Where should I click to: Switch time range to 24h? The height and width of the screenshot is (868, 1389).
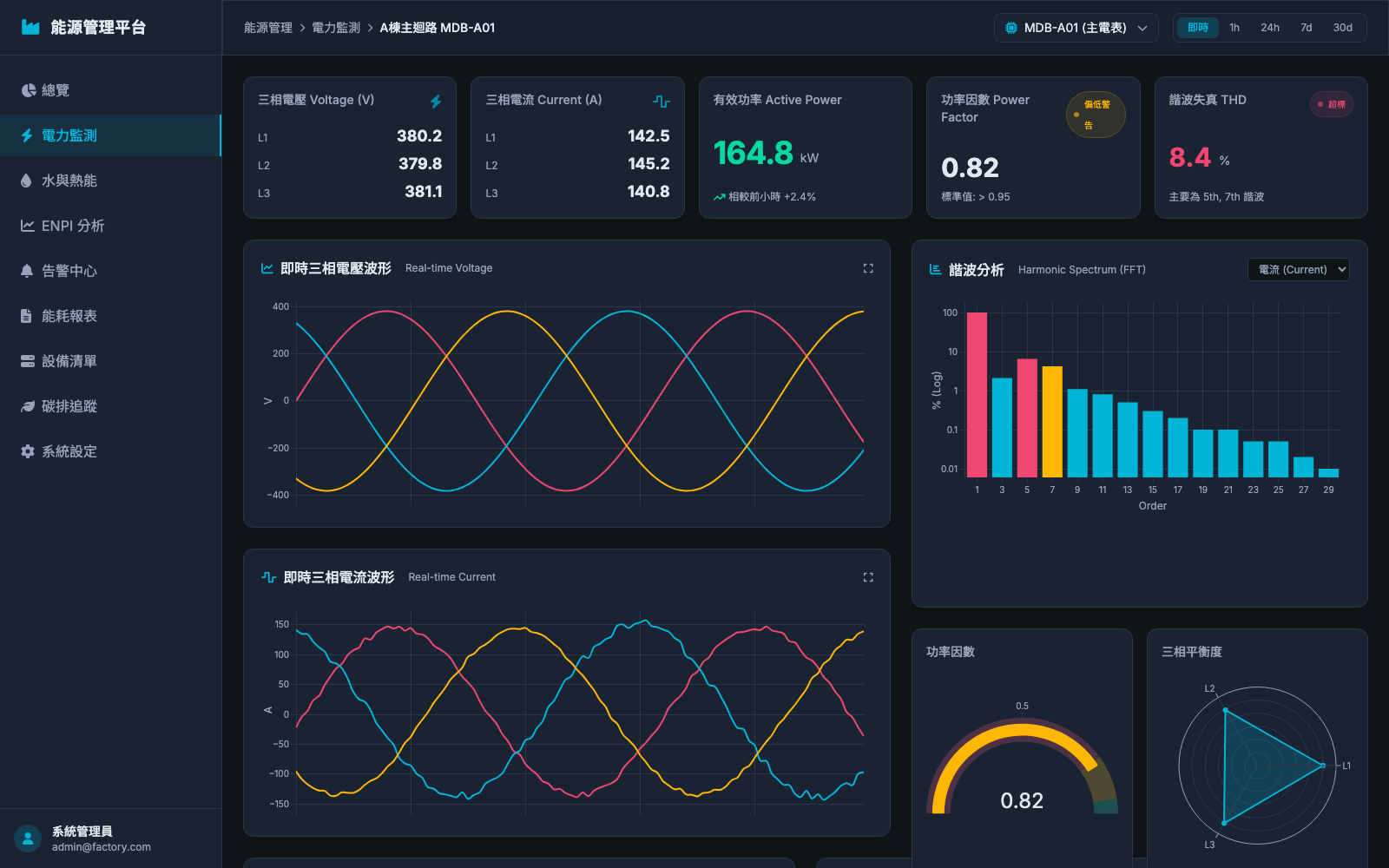click(x=1270, y=28)
